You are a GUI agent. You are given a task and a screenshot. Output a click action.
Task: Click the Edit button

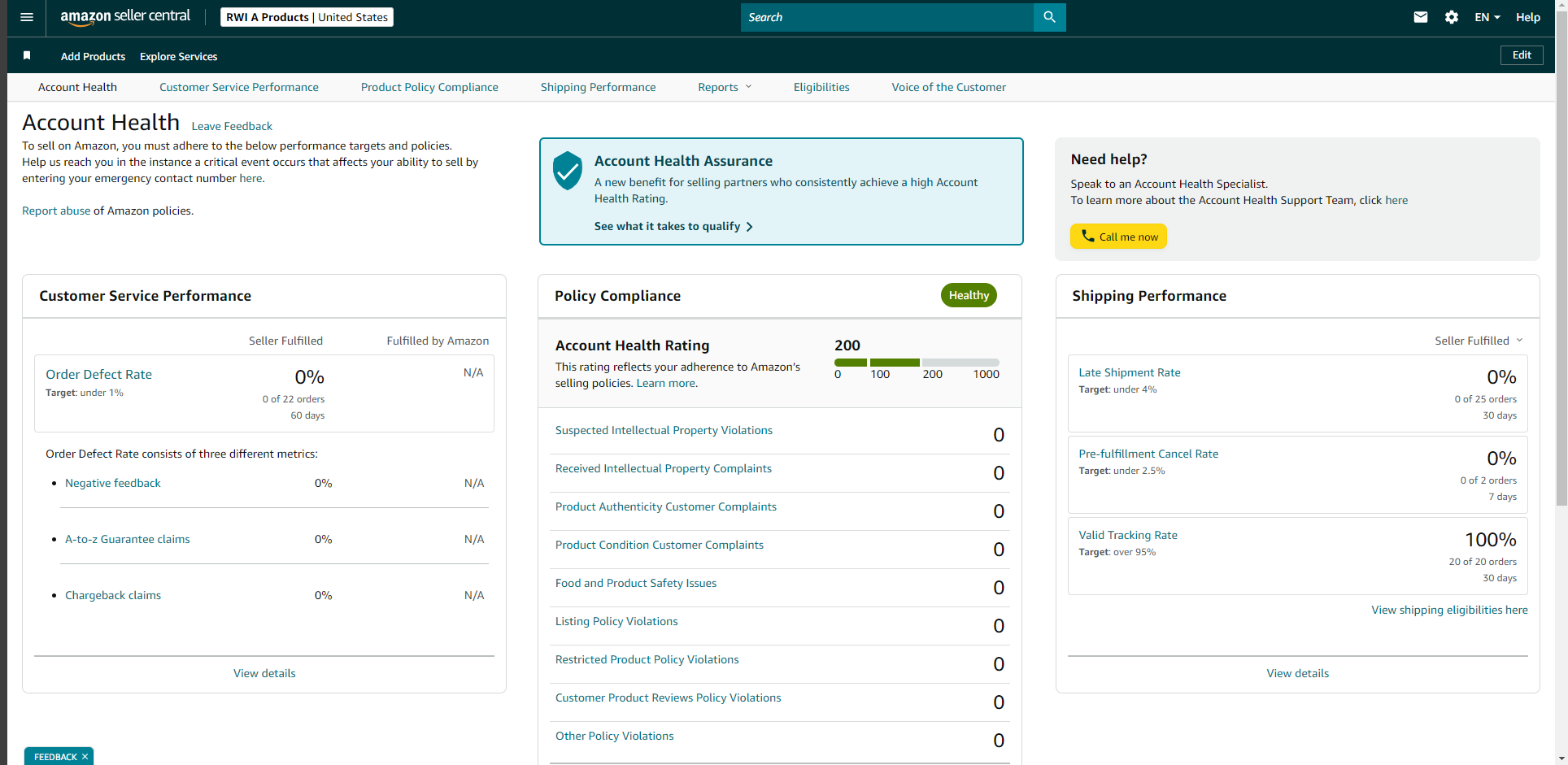[1522, 55]
